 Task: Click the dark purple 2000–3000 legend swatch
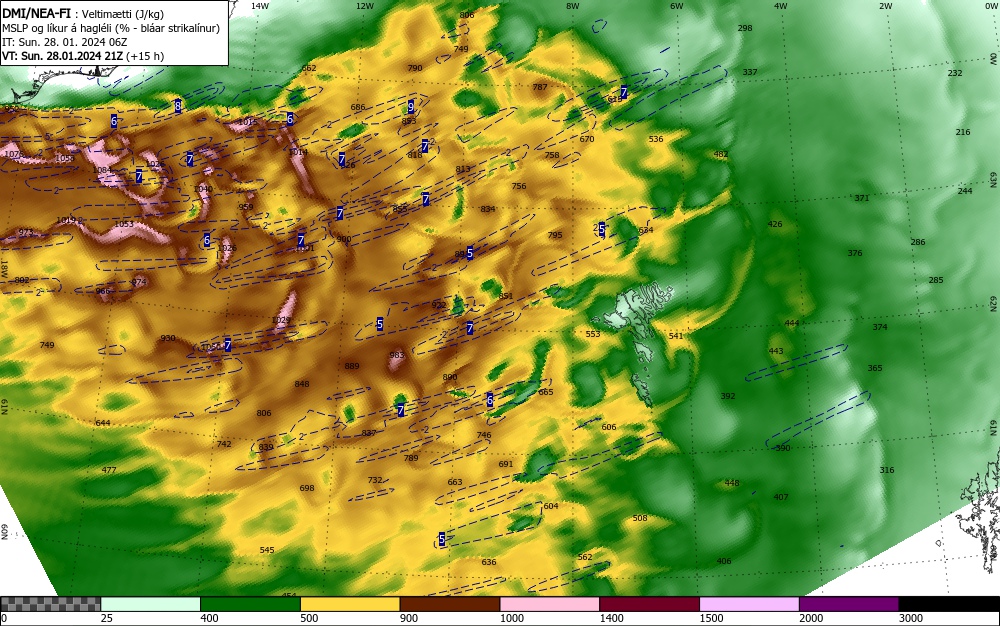(x=849, y=604)
